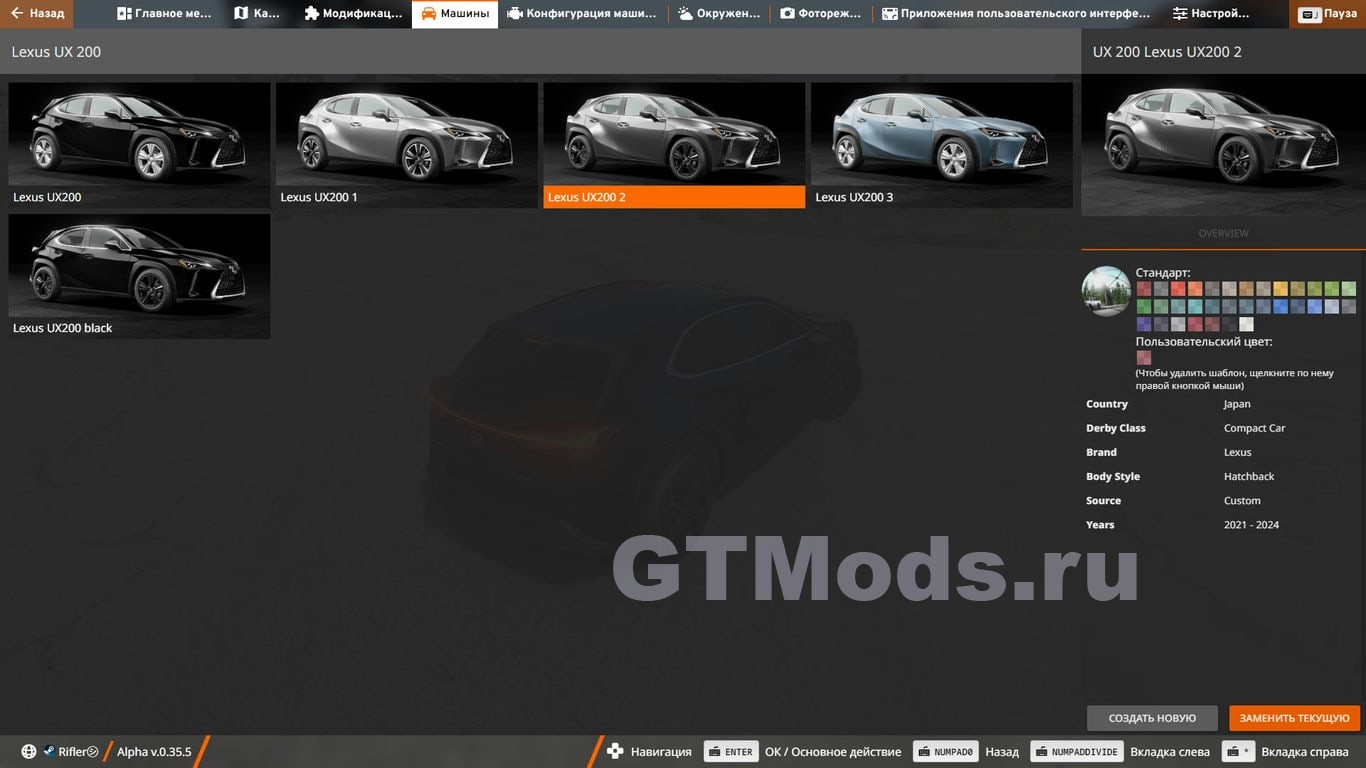The width and height of the screenshot is (1366, 768).
Task: Select the Машины vehicles tab
Action: [x=455, y=14]
